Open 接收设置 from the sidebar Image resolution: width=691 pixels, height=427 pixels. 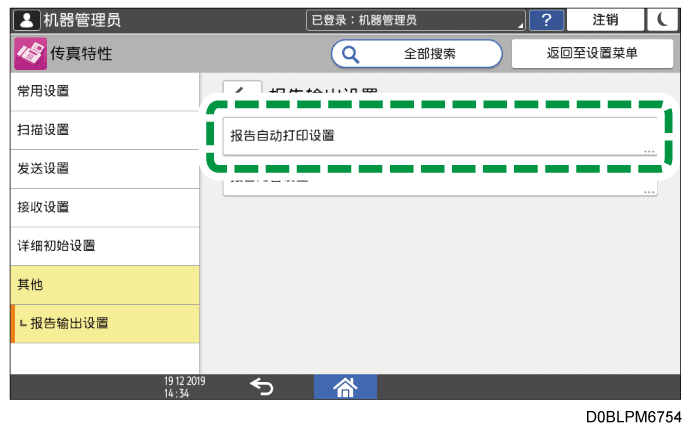(105, 207)
